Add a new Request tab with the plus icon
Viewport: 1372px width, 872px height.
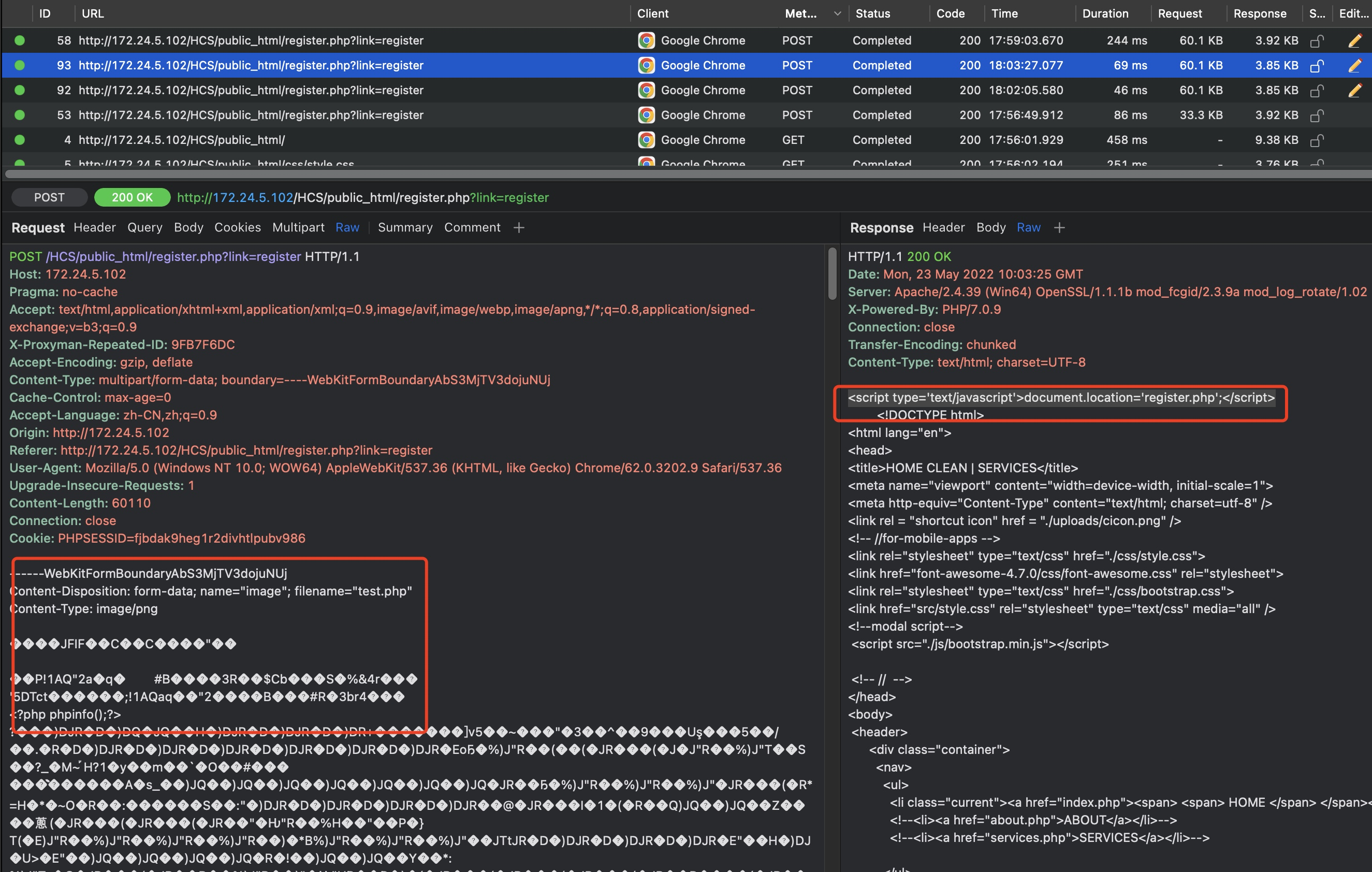coord(518,228)
